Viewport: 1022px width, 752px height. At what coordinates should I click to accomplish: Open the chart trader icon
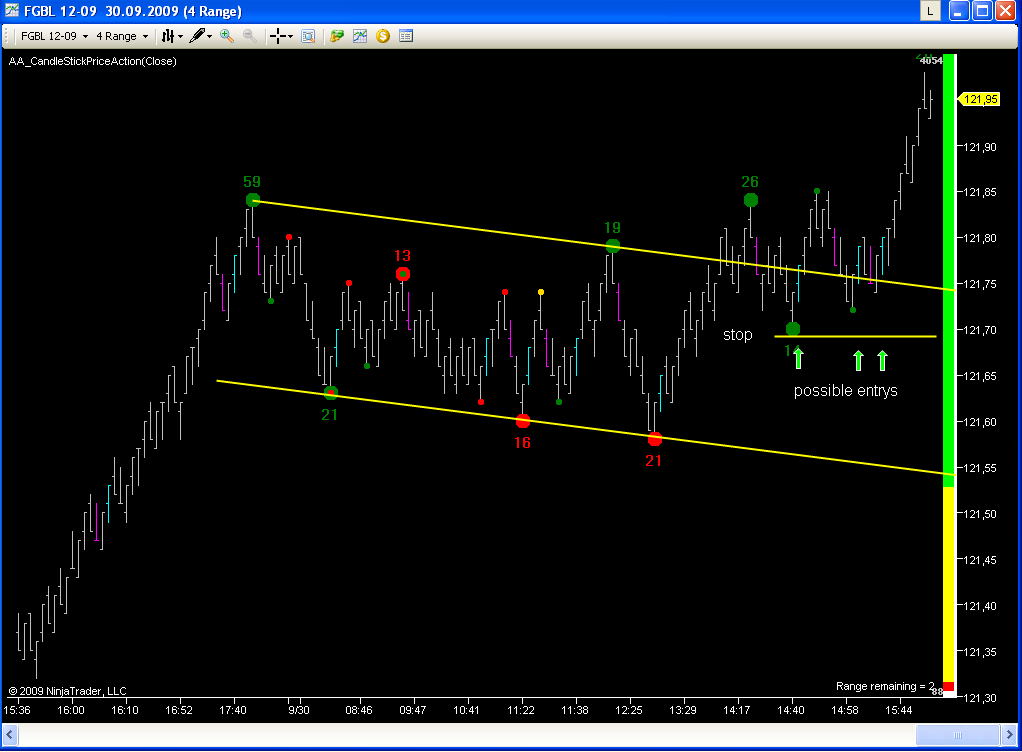(337, 36)
